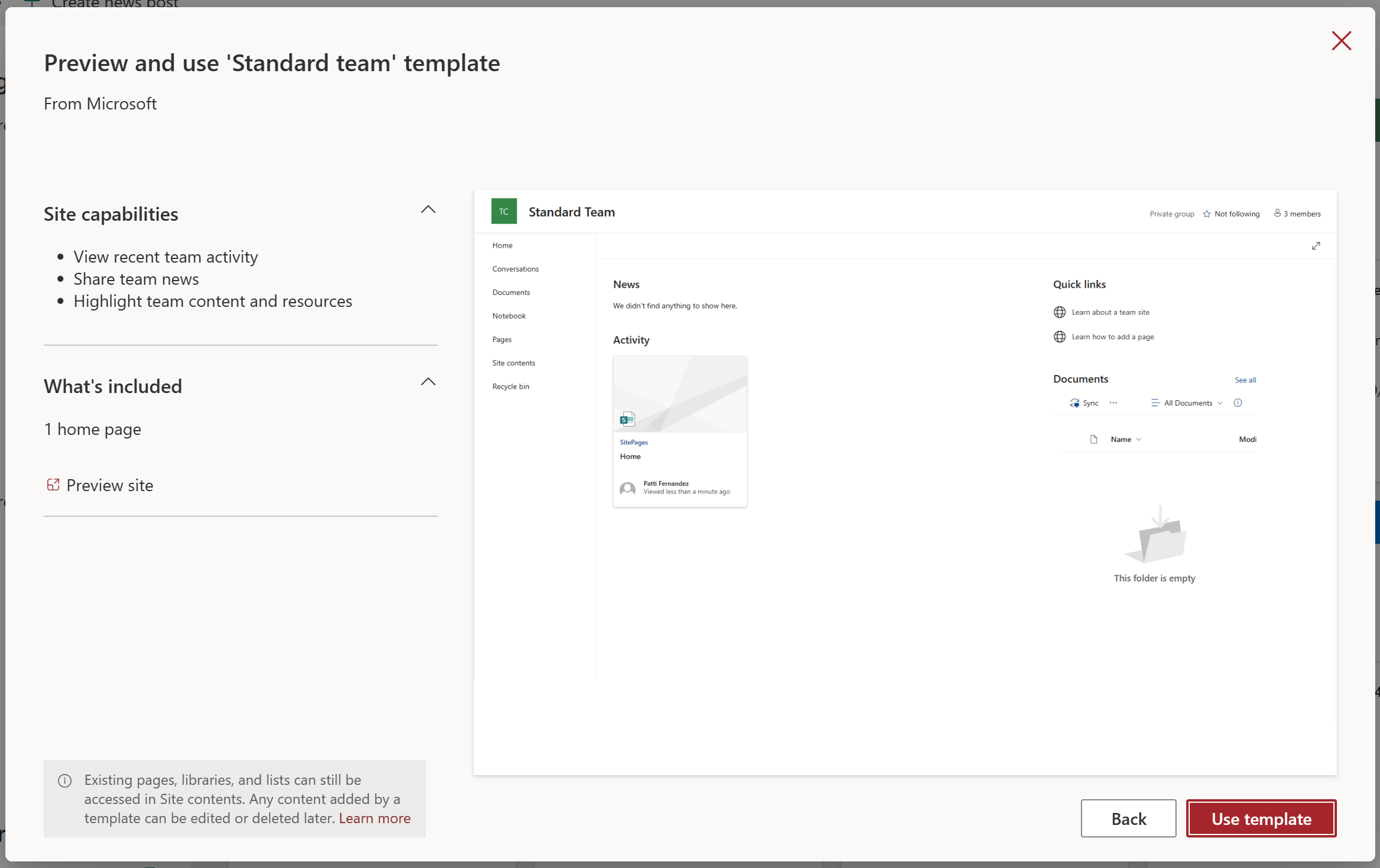Click the red X close icon
The height and width of the screenshot is (868, 1380).
[1341, 41]
